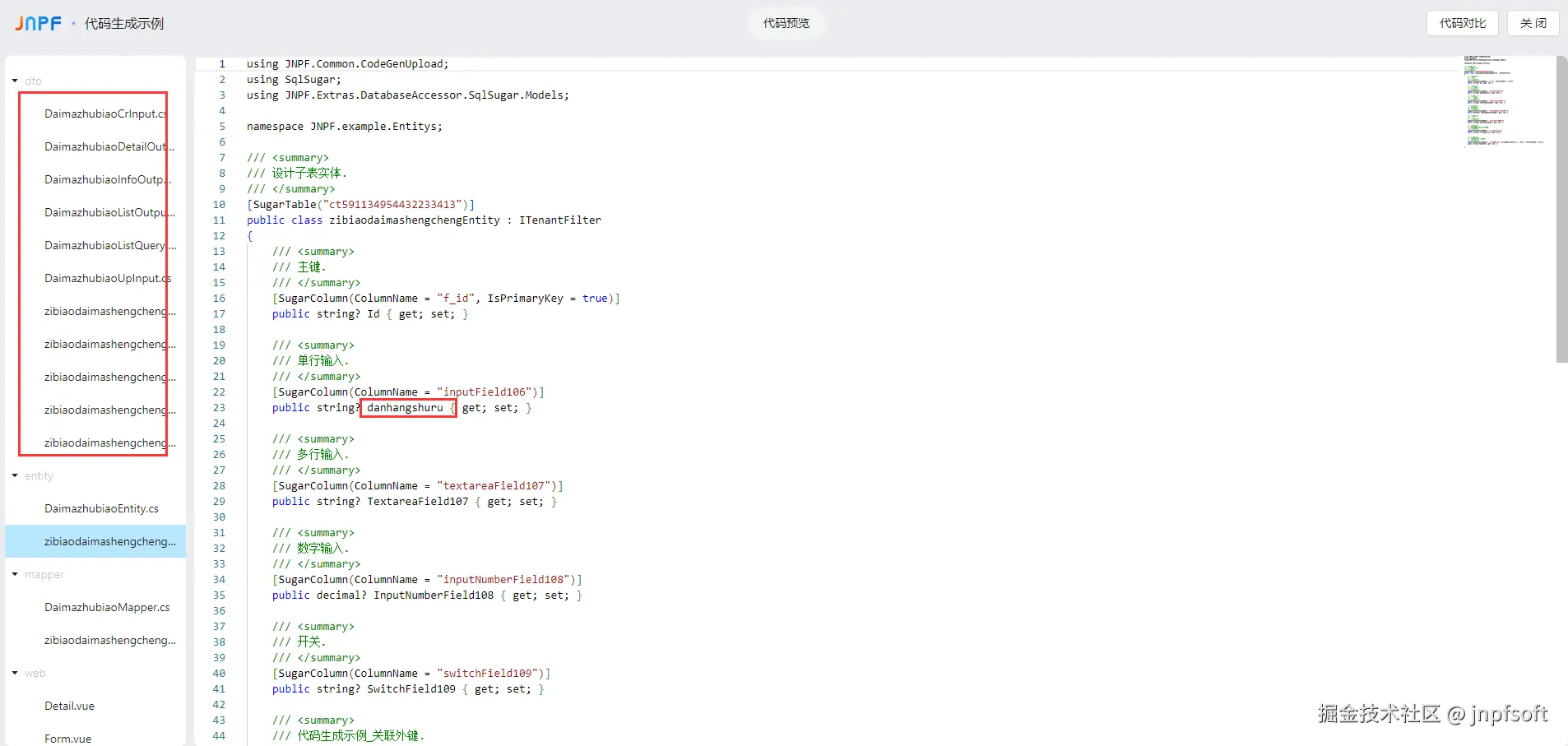The height and width of the screenshot is (746, 1568).
Task: Click the JNPF logo
Action: click(x=38, y=23)
